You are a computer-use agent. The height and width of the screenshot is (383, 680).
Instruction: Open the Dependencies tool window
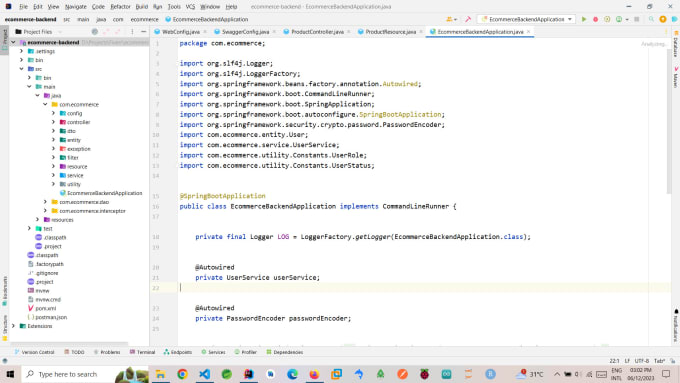[x=284, y=352]
